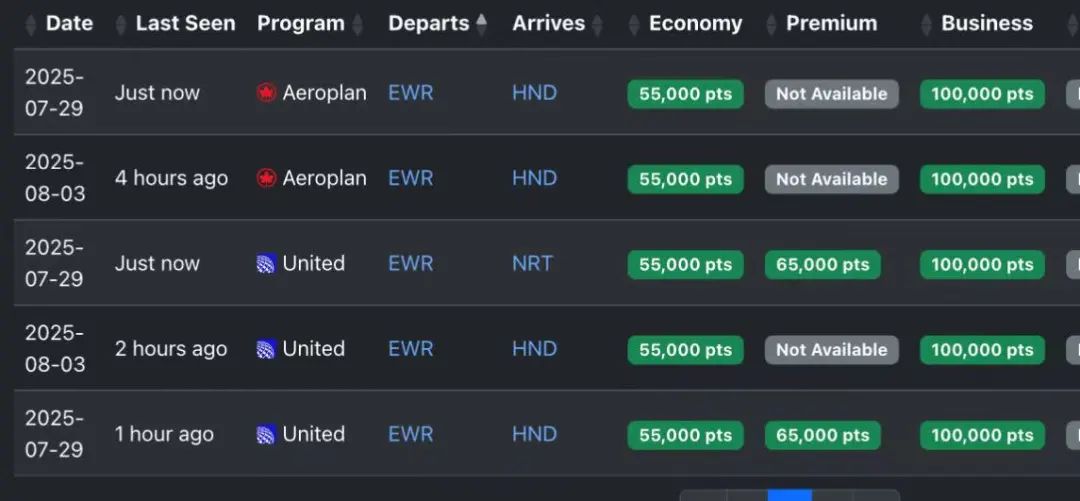The image size is (1080, 501).
Task: Select 65,000 pts Premium fare on NRT flight
Action: (x=822, y=265)
